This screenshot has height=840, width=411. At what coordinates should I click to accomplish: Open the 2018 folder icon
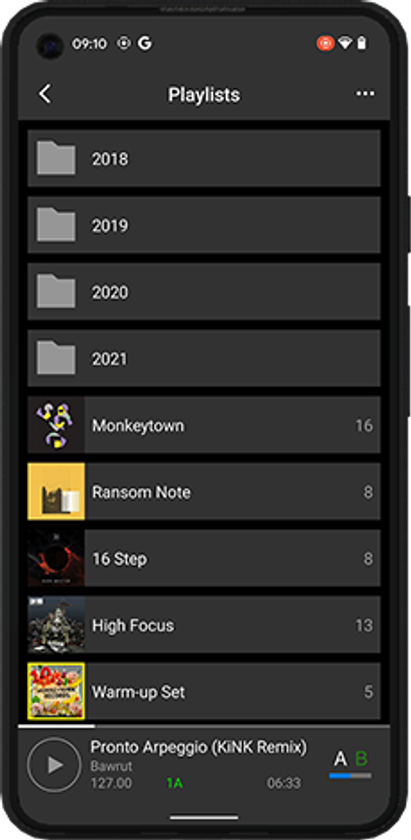point(56,158)
